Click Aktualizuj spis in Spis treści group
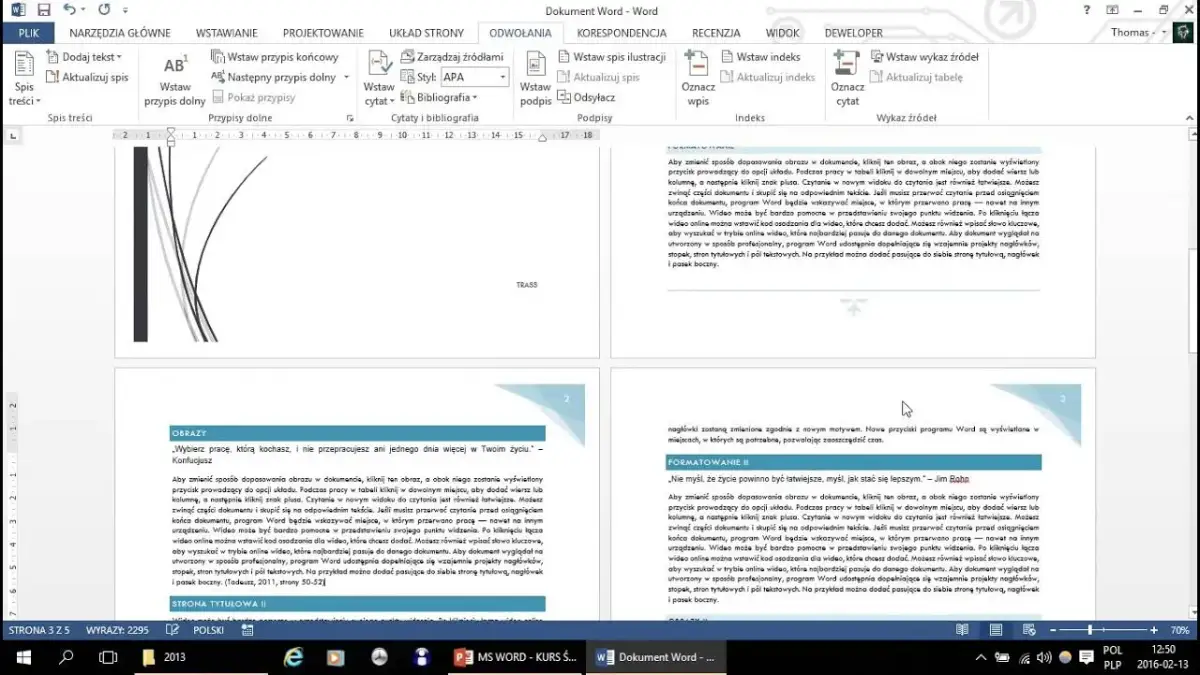The width and height of the screenshot is (1200, 675). pos(86,76)
